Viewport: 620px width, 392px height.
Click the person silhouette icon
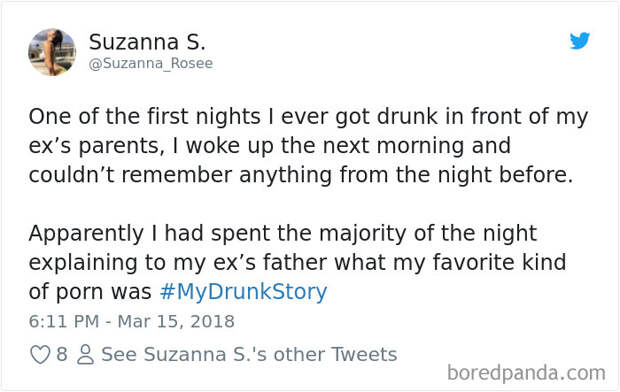[x=85, y=354]
